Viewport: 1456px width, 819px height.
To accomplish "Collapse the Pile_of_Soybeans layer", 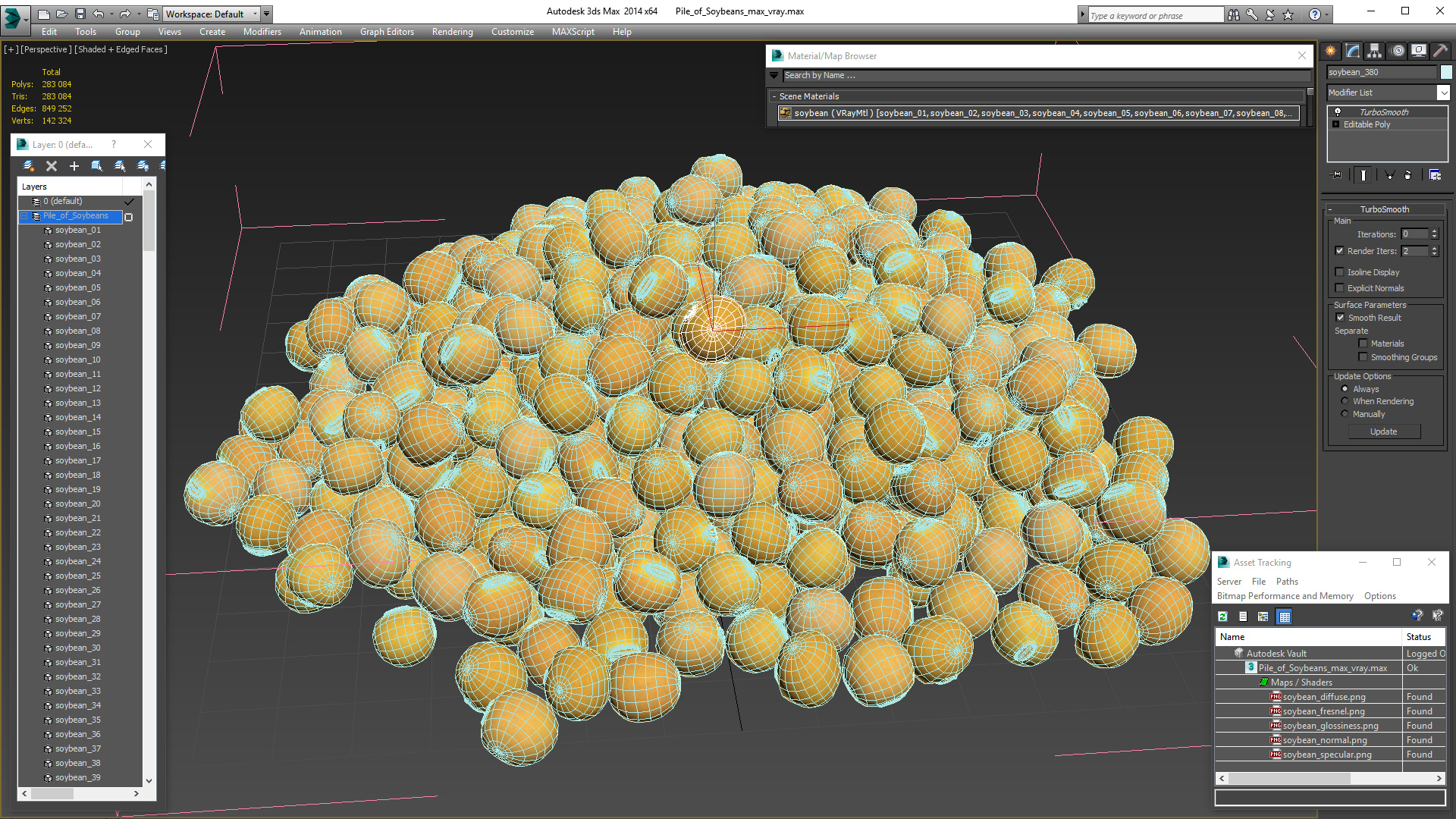I will (x=24, y=216).
